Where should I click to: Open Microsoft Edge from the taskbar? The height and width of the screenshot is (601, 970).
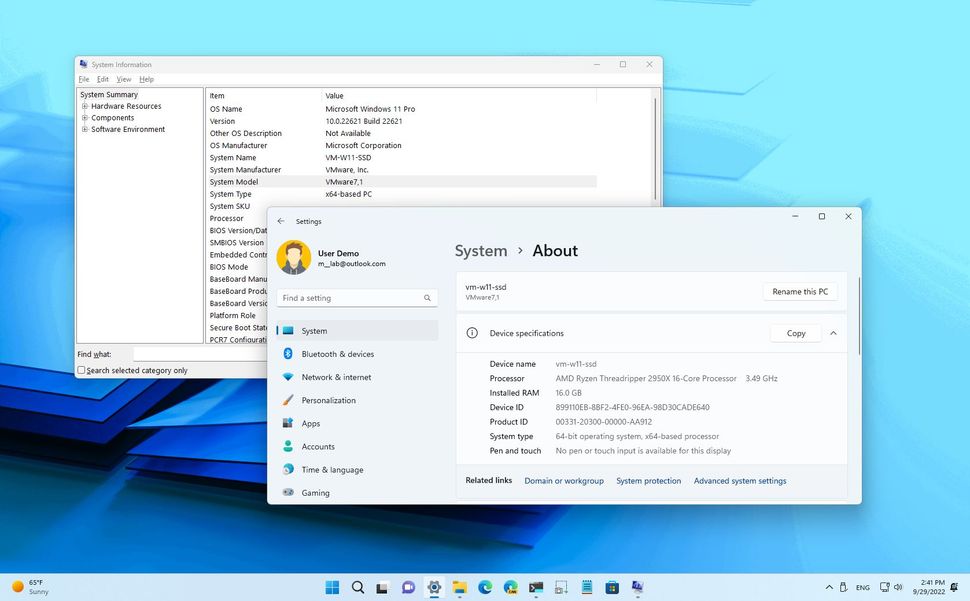[485, 587]
